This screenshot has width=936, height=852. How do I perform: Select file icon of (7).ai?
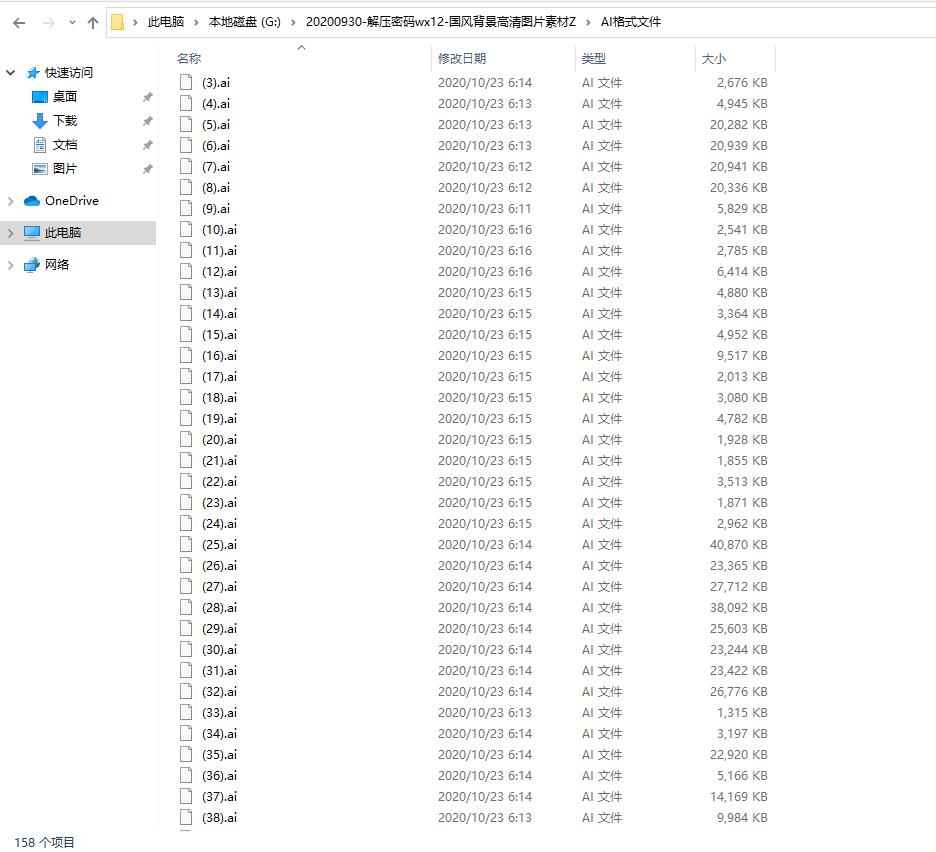click(186, 167)
